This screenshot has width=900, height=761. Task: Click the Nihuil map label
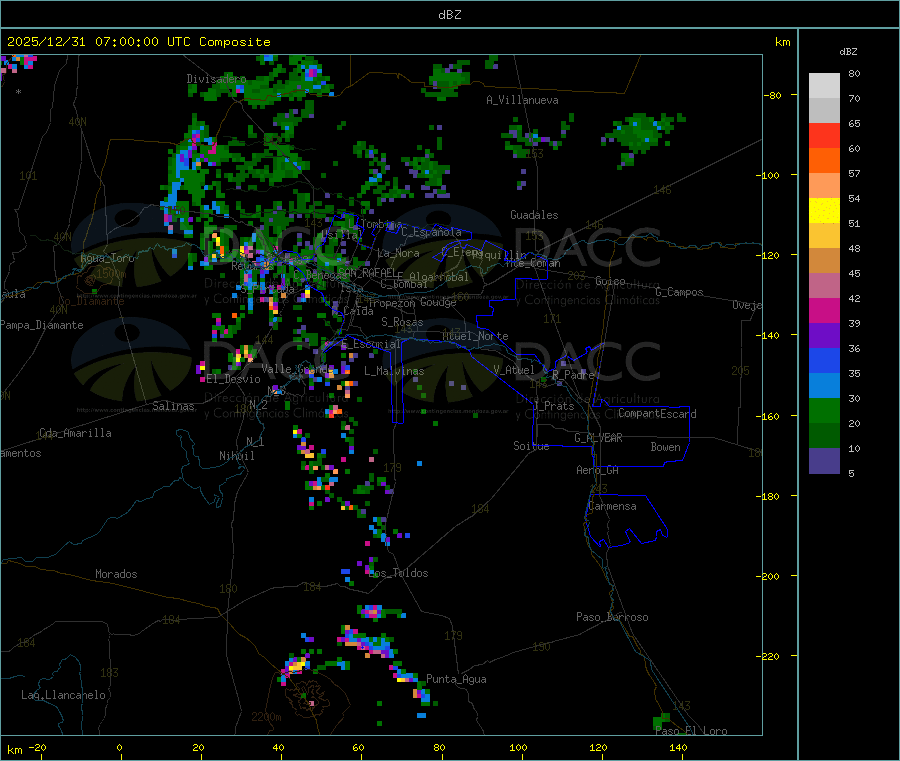[x=237, y=456]
